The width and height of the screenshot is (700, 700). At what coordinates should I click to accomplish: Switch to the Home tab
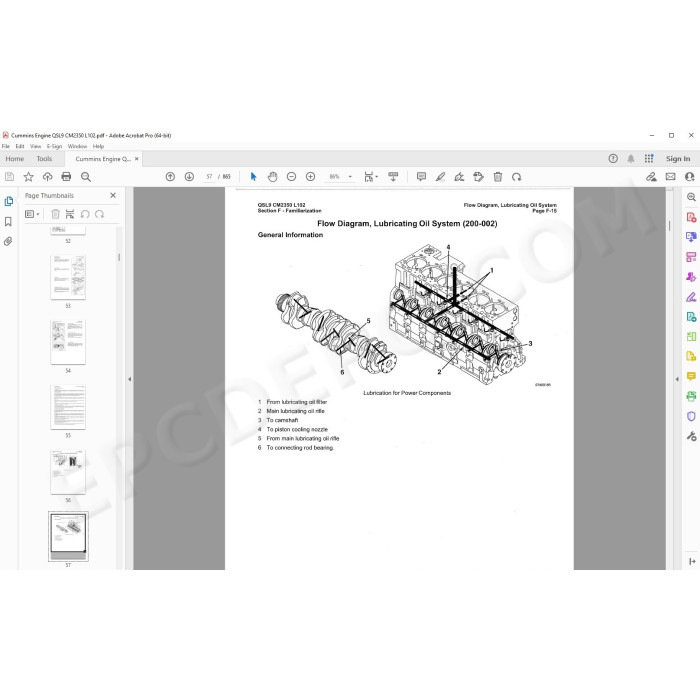point(15,159)
